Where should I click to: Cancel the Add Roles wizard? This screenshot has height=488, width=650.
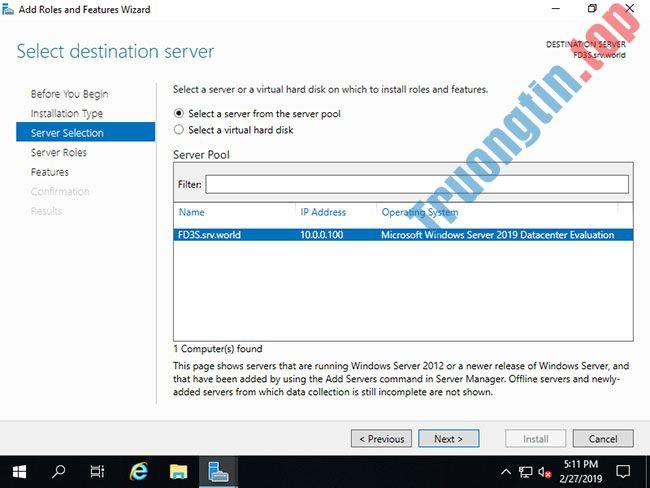click(603, 439)
